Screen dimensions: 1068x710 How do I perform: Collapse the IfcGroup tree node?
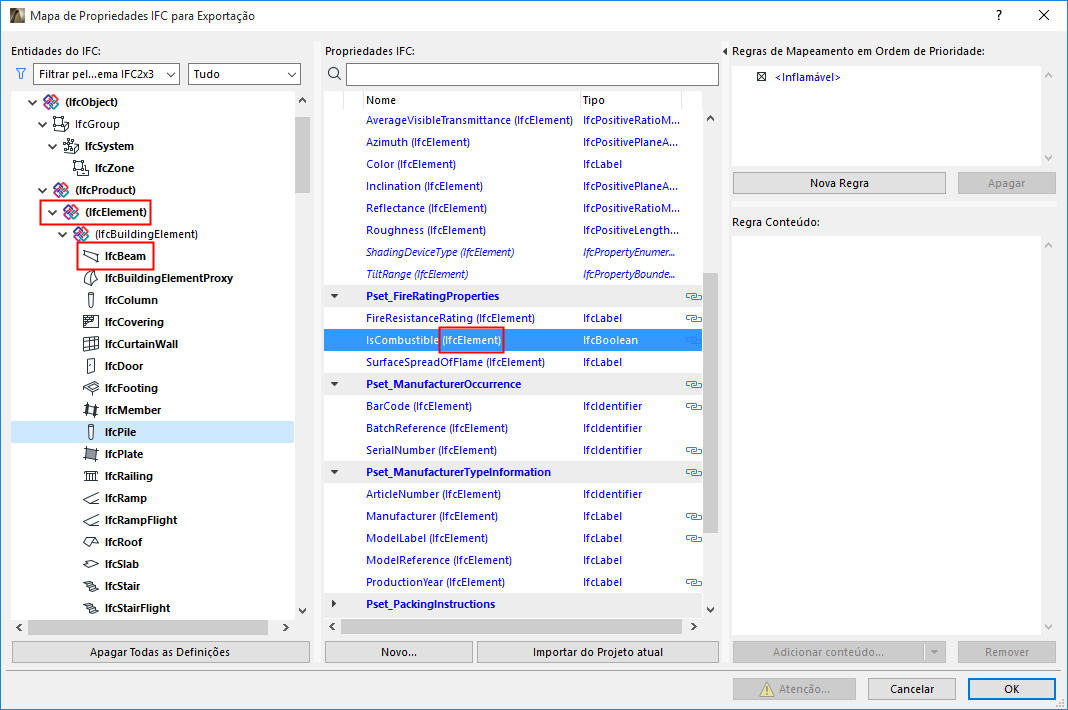click(42, 124)
